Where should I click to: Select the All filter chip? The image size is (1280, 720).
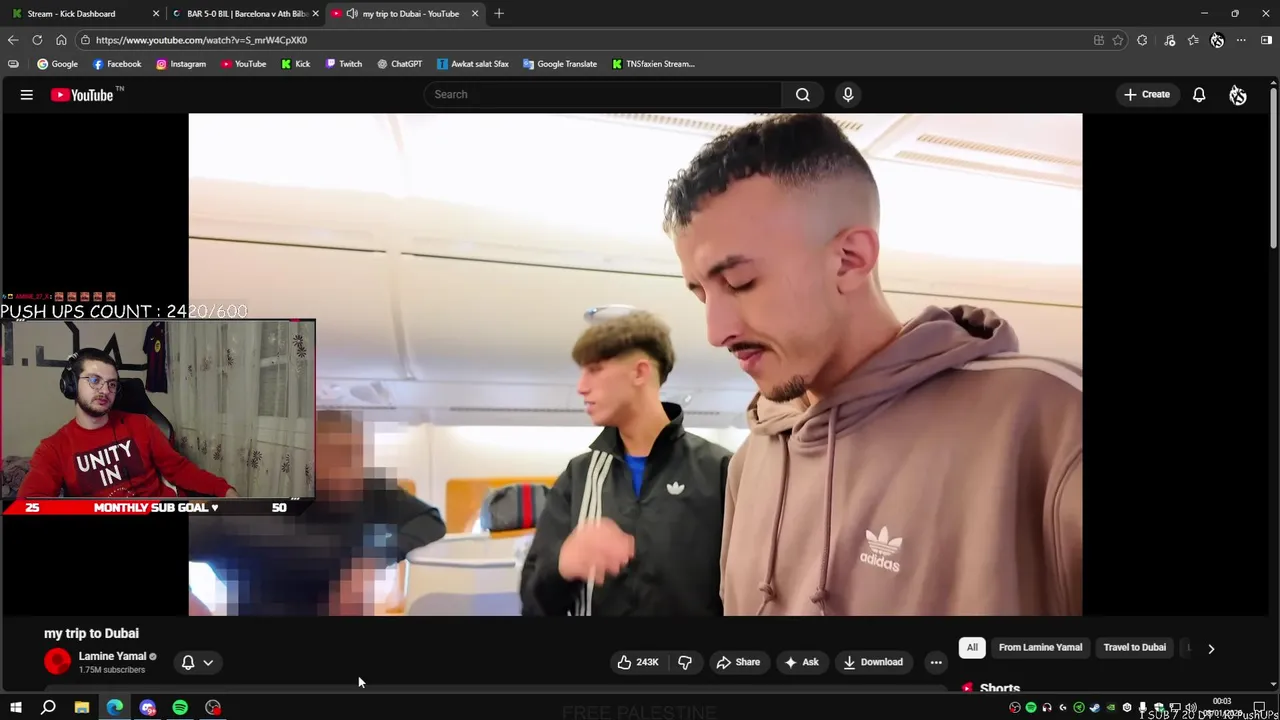click(x=972, y=647)
